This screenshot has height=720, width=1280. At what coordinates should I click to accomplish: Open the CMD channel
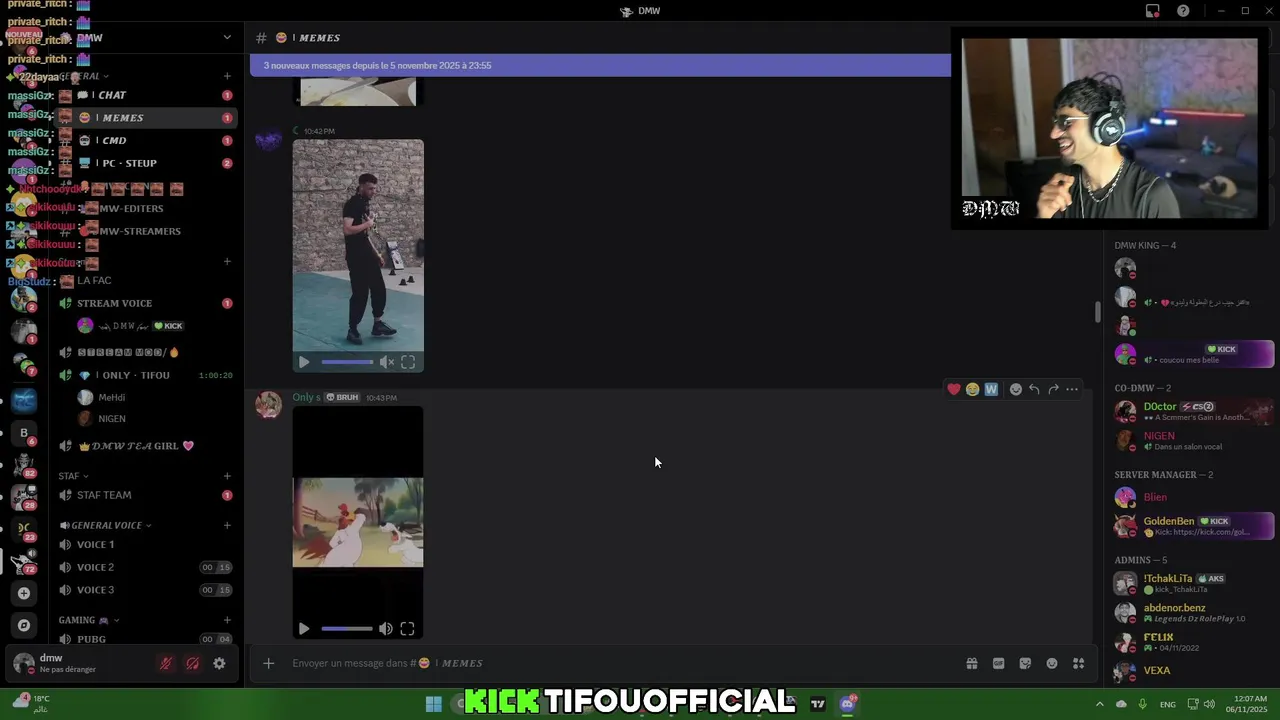point(147,140)
